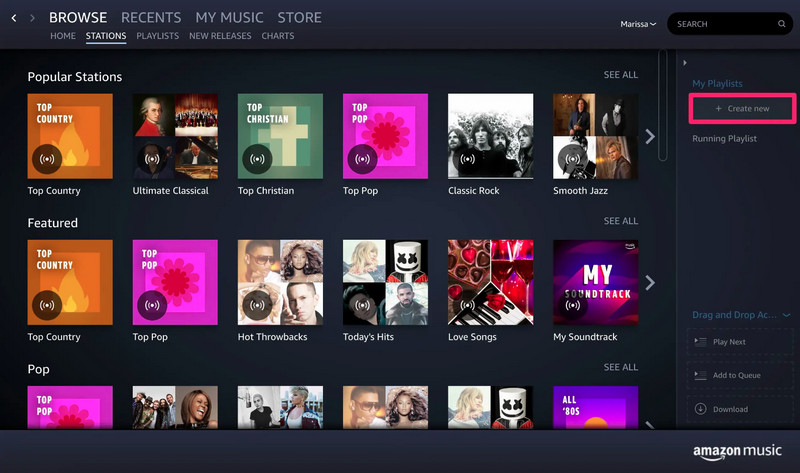Viewport: 800px width, 473px height.
Task: See all Popular Stations
Action: click(x=620, y=74)
